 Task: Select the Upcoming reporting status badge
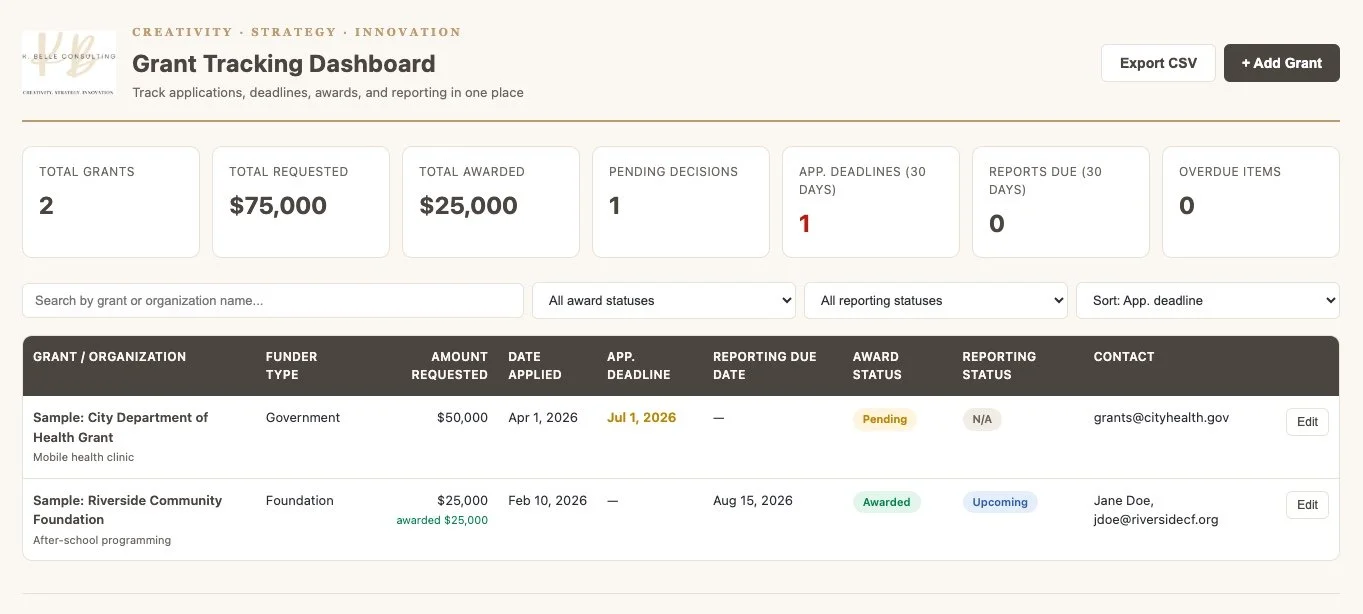pyautogui.click(x=1000, y=502)
